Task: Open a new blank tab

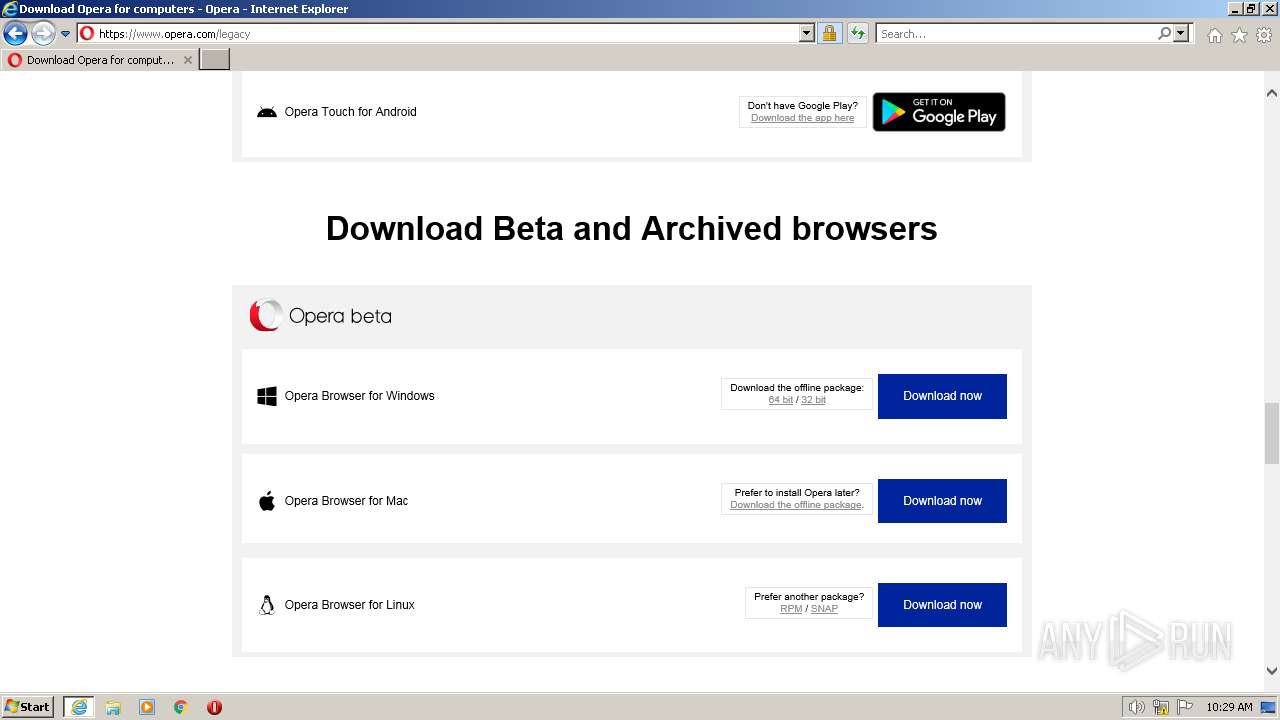Action: pos(215,60)
